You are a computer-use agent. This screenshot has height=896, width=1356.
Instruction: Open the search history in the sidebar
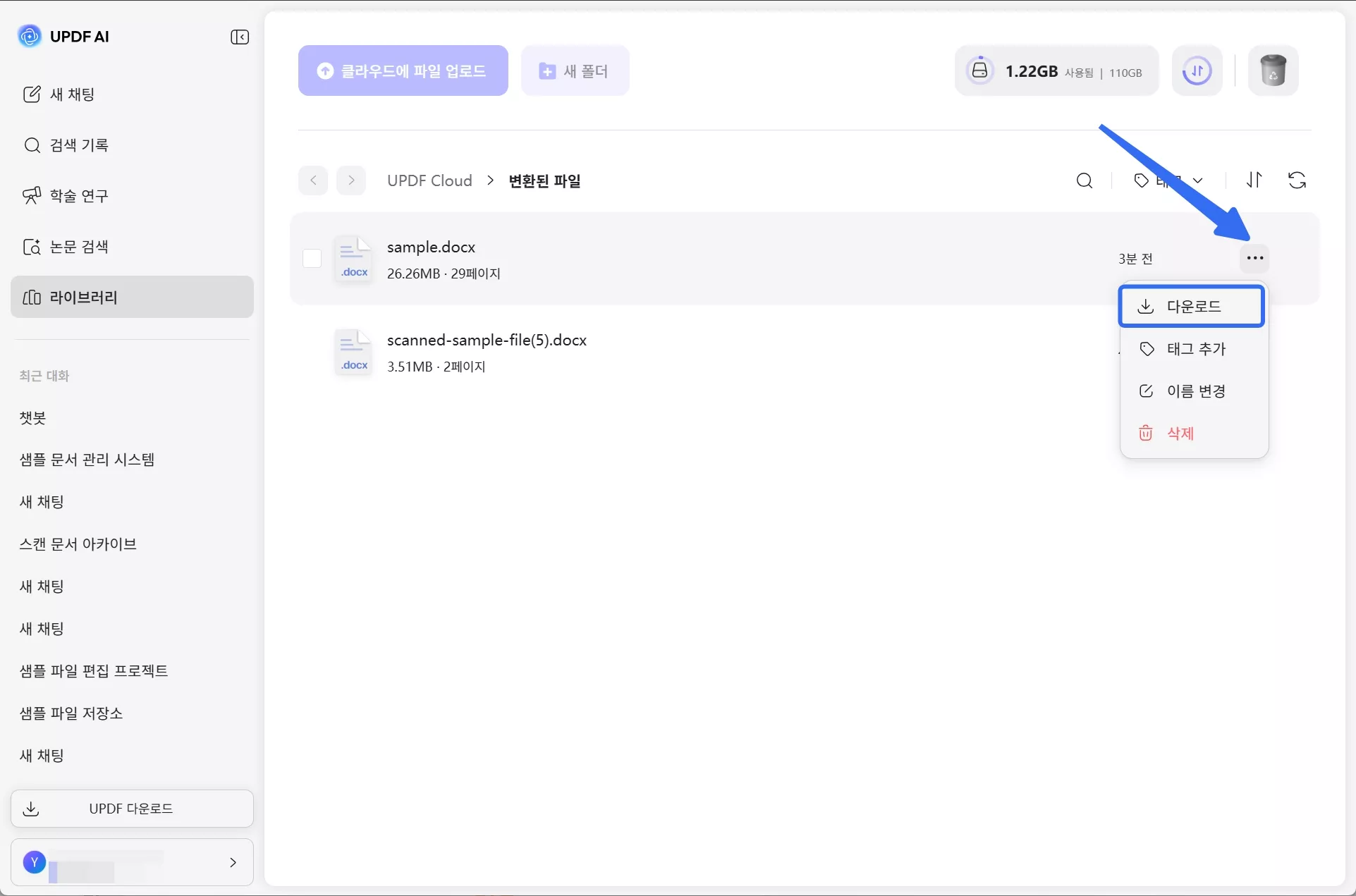pyautogui.click(x=79, y=145)
